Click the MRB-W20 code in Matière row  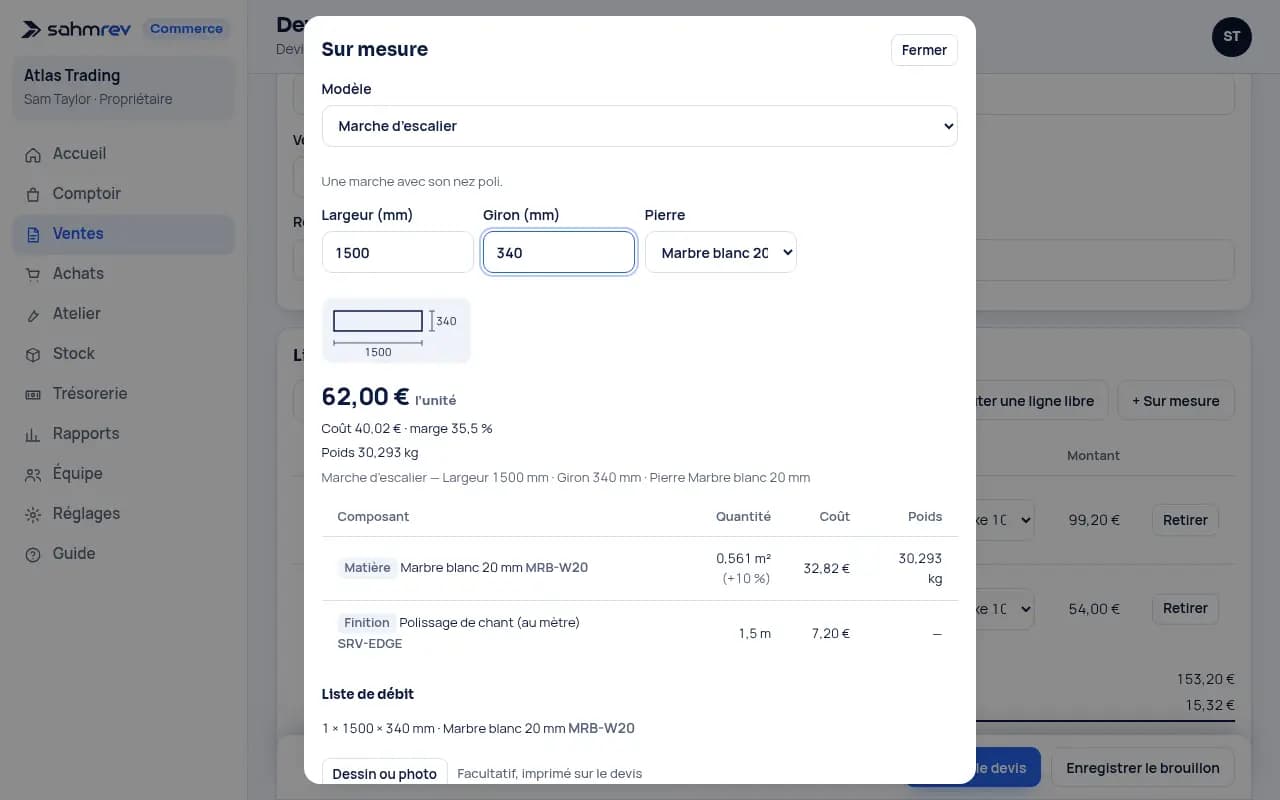(x=556, y=567)
